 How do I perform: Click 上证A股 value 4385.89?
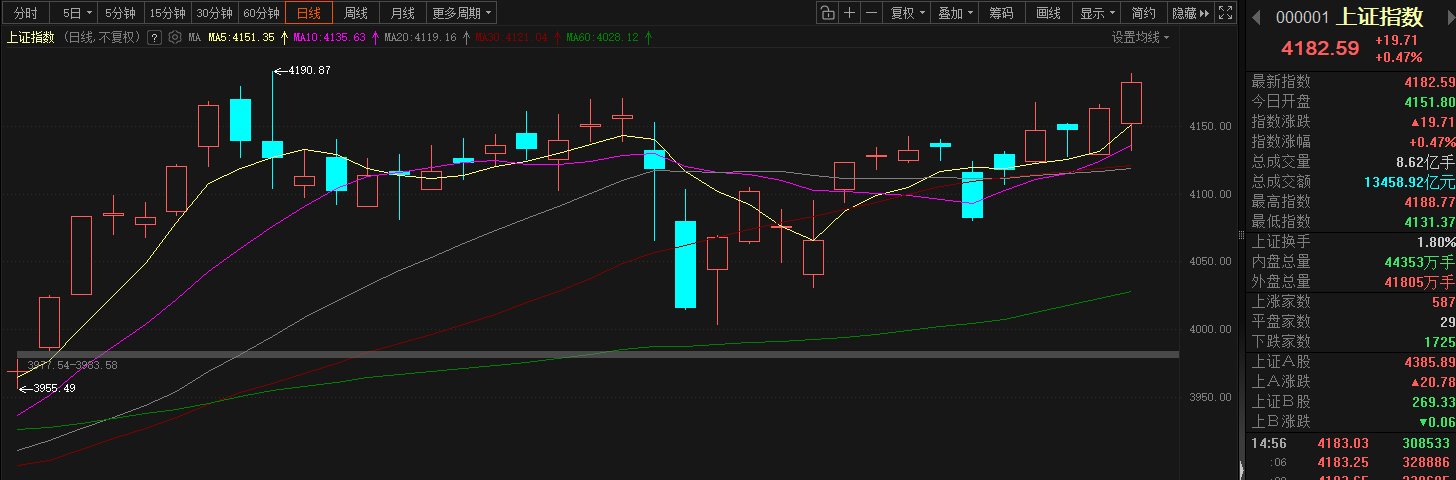(1430, 362)
